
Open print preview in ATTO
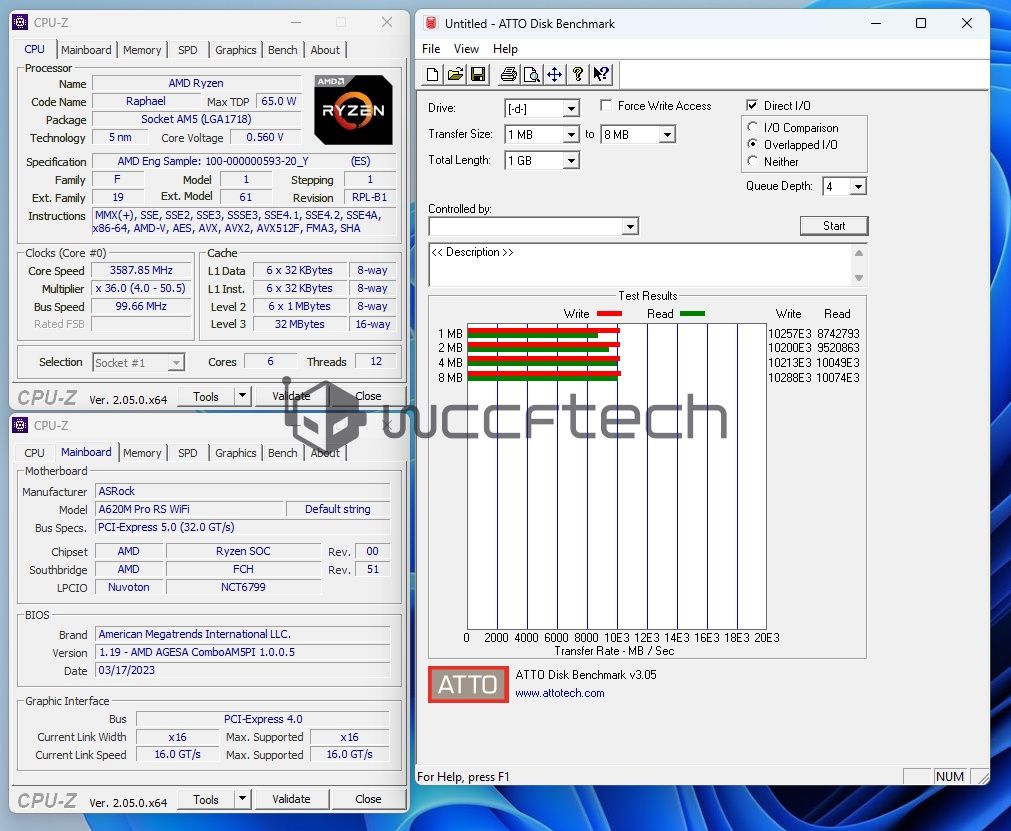(x=532, y=73)
